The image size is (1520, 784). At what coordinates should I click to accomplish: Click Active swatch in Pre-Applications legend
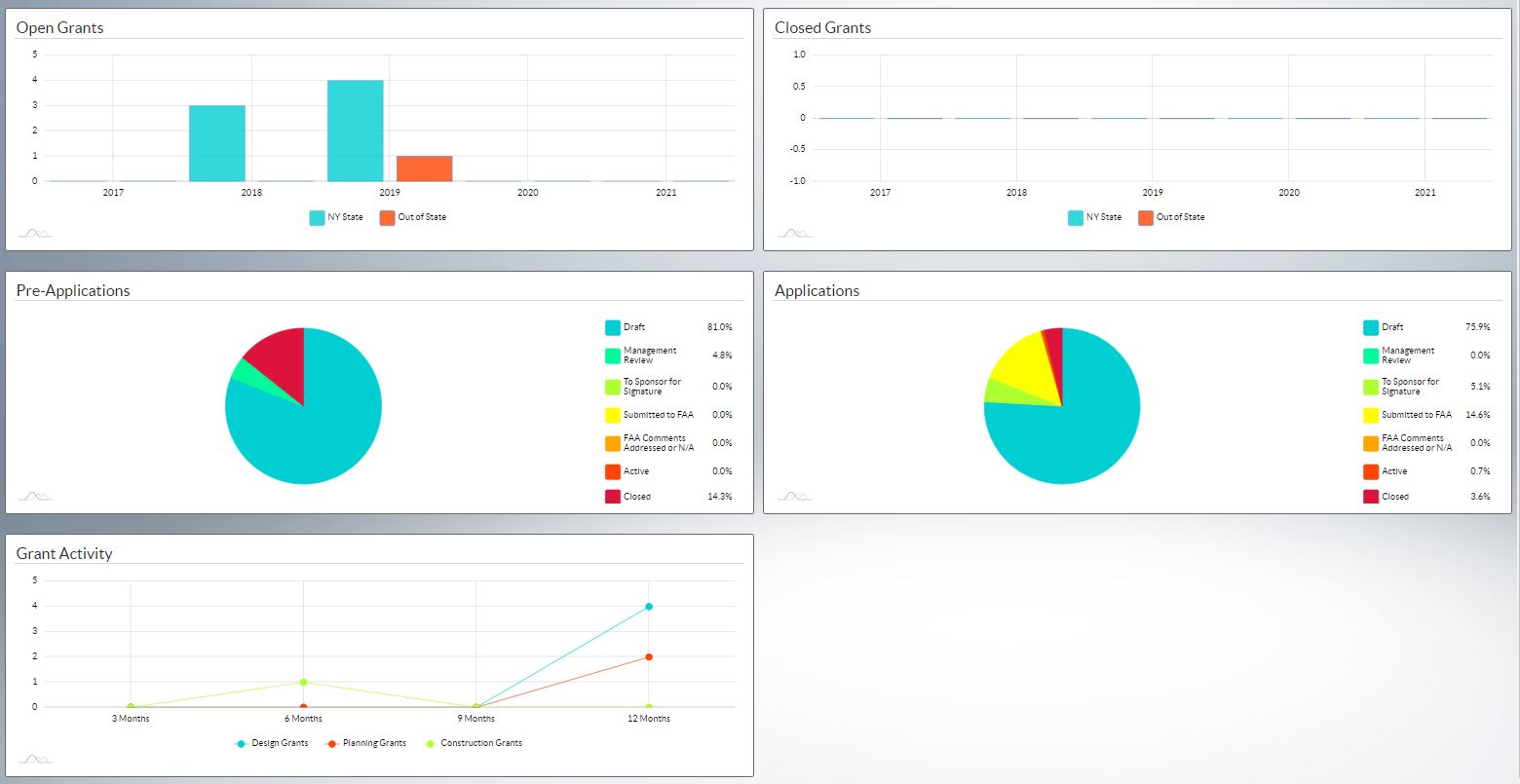613,471
